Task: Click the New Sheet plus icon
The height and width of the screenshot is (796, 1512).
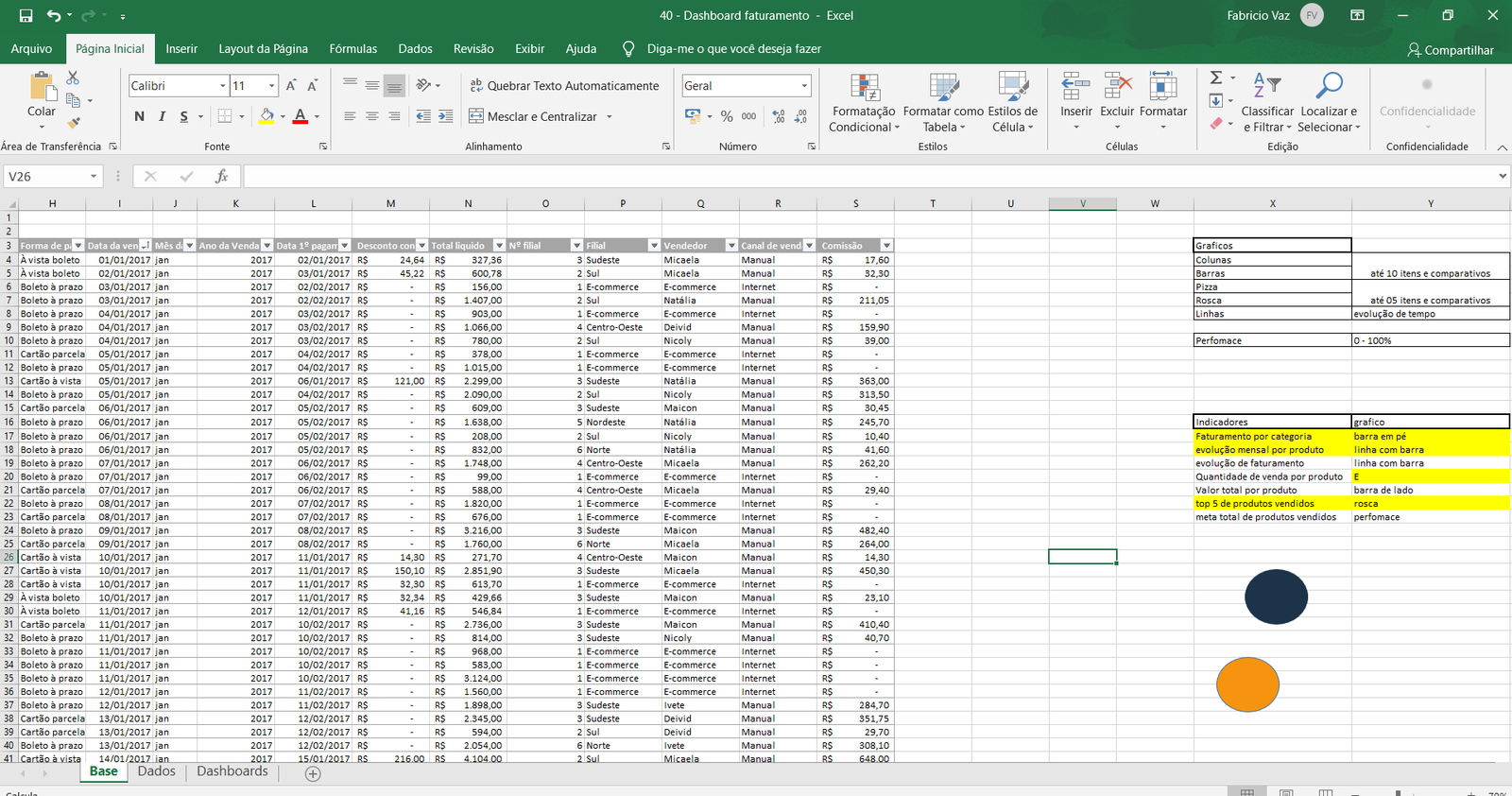Action: tap(313, 773)
